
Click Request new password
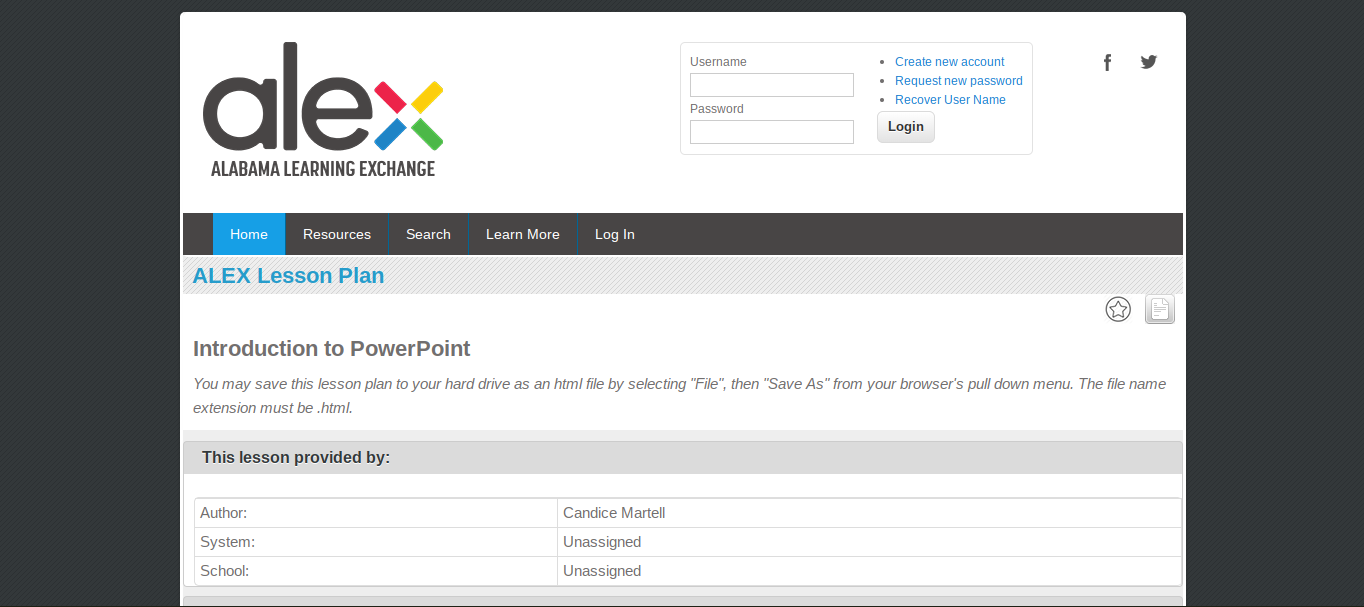coord(958,80)
